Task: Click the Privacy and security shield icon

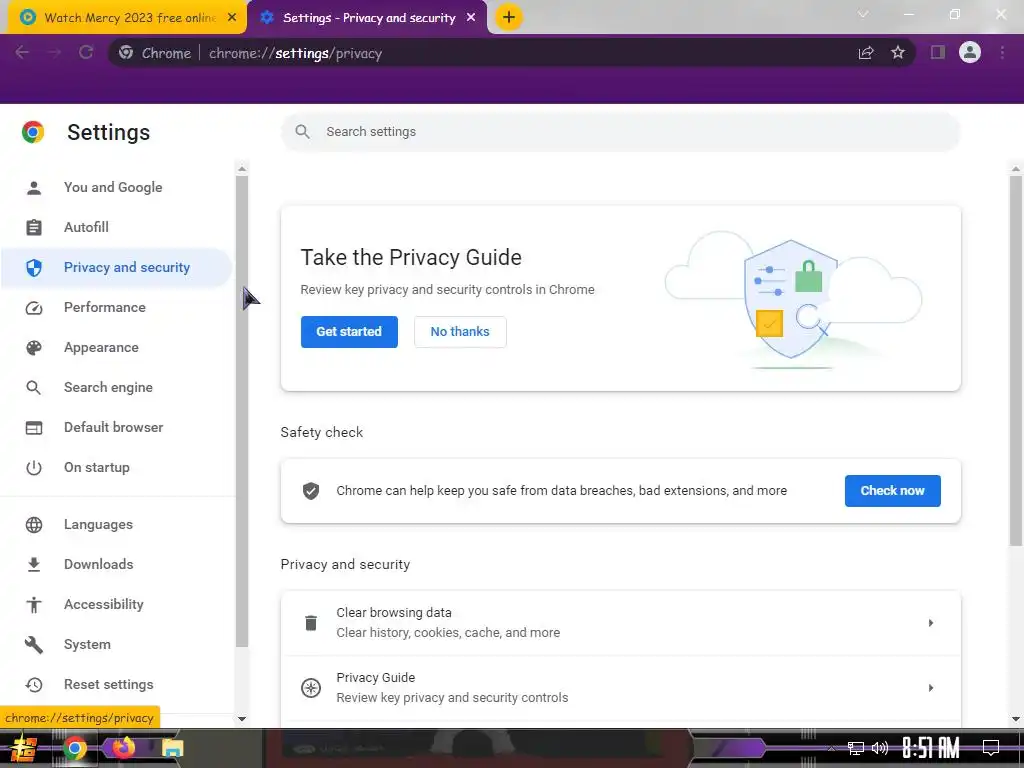Action: coord(34,268)
